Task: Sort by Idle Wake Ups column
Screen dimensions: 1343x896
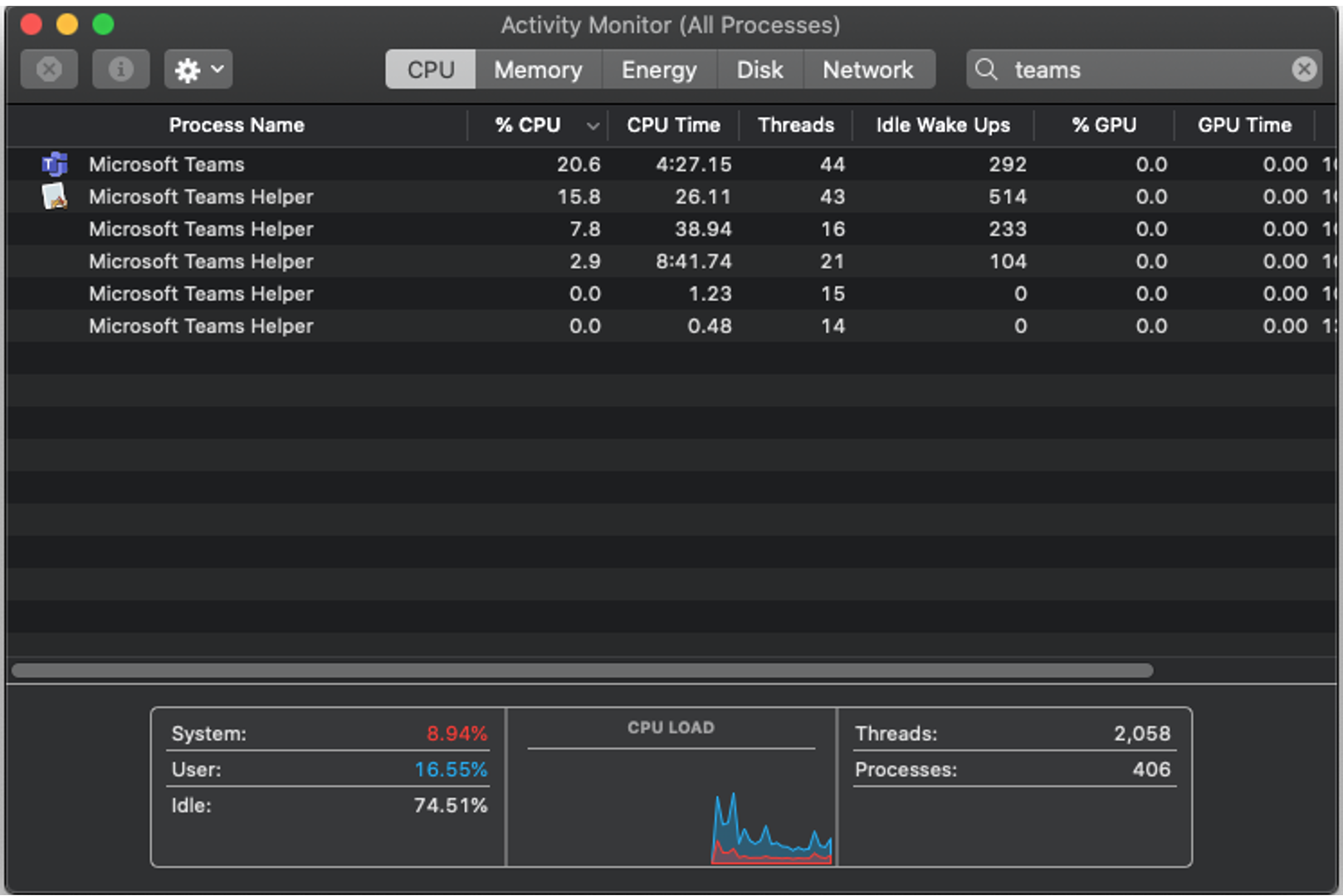Action: point(943,125)
